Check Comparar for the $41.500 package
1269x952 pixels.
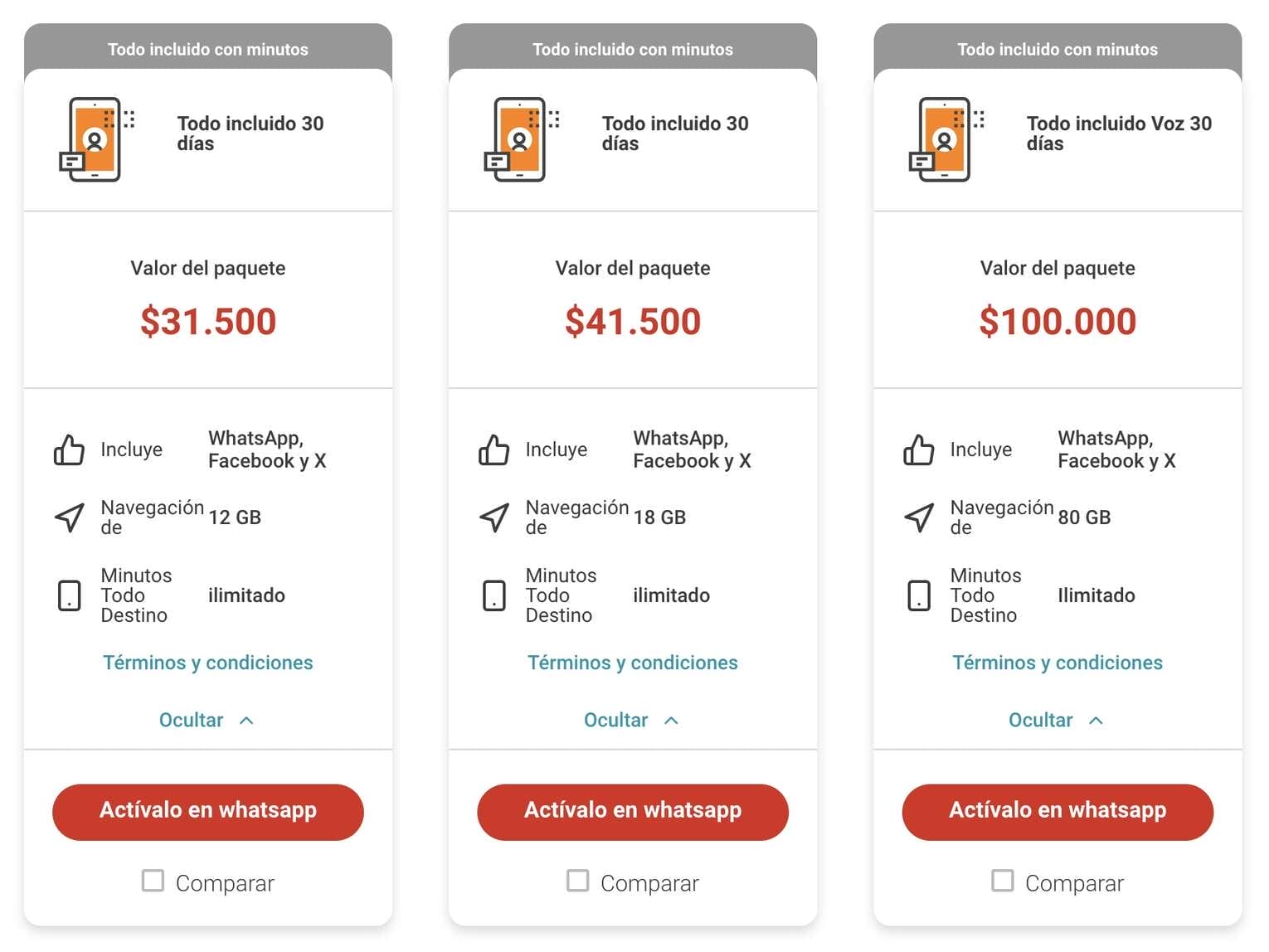(x=577, y=881)
